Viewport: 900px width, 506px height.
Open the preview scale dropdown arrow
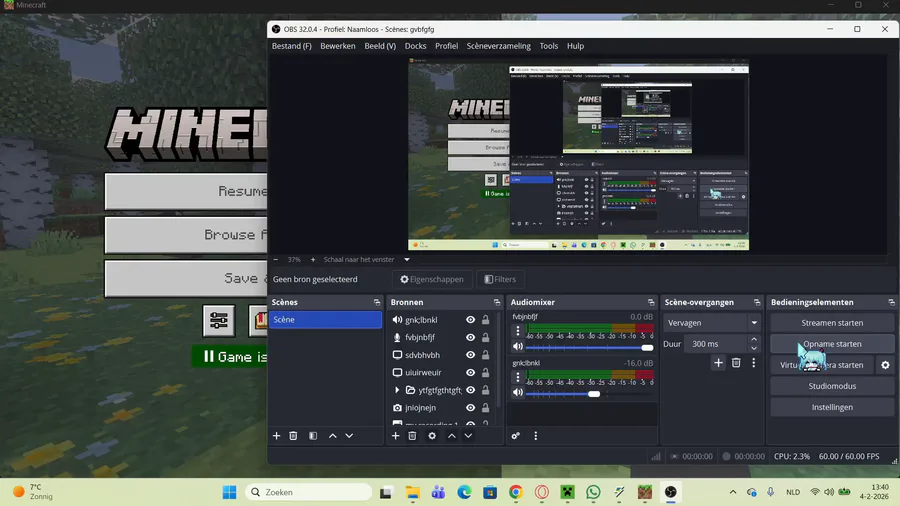coord(407,259)
